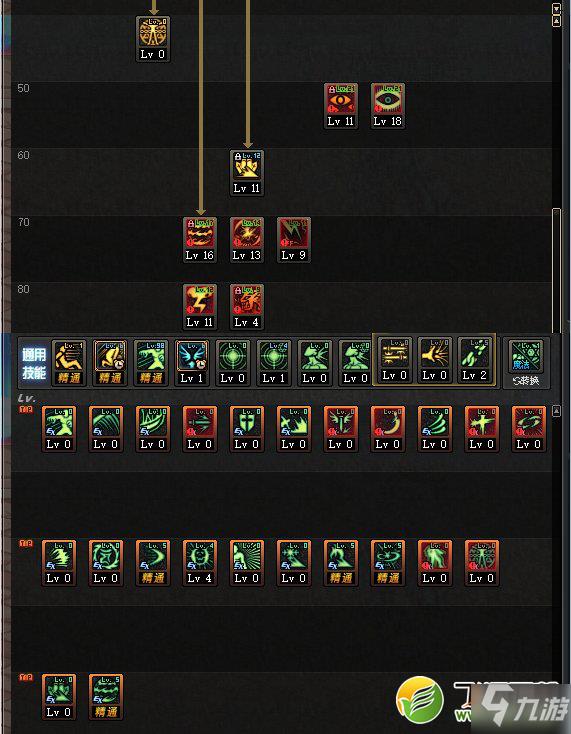Click the skill tree vertical scrollbar thumb

click(x=556, y=272)
